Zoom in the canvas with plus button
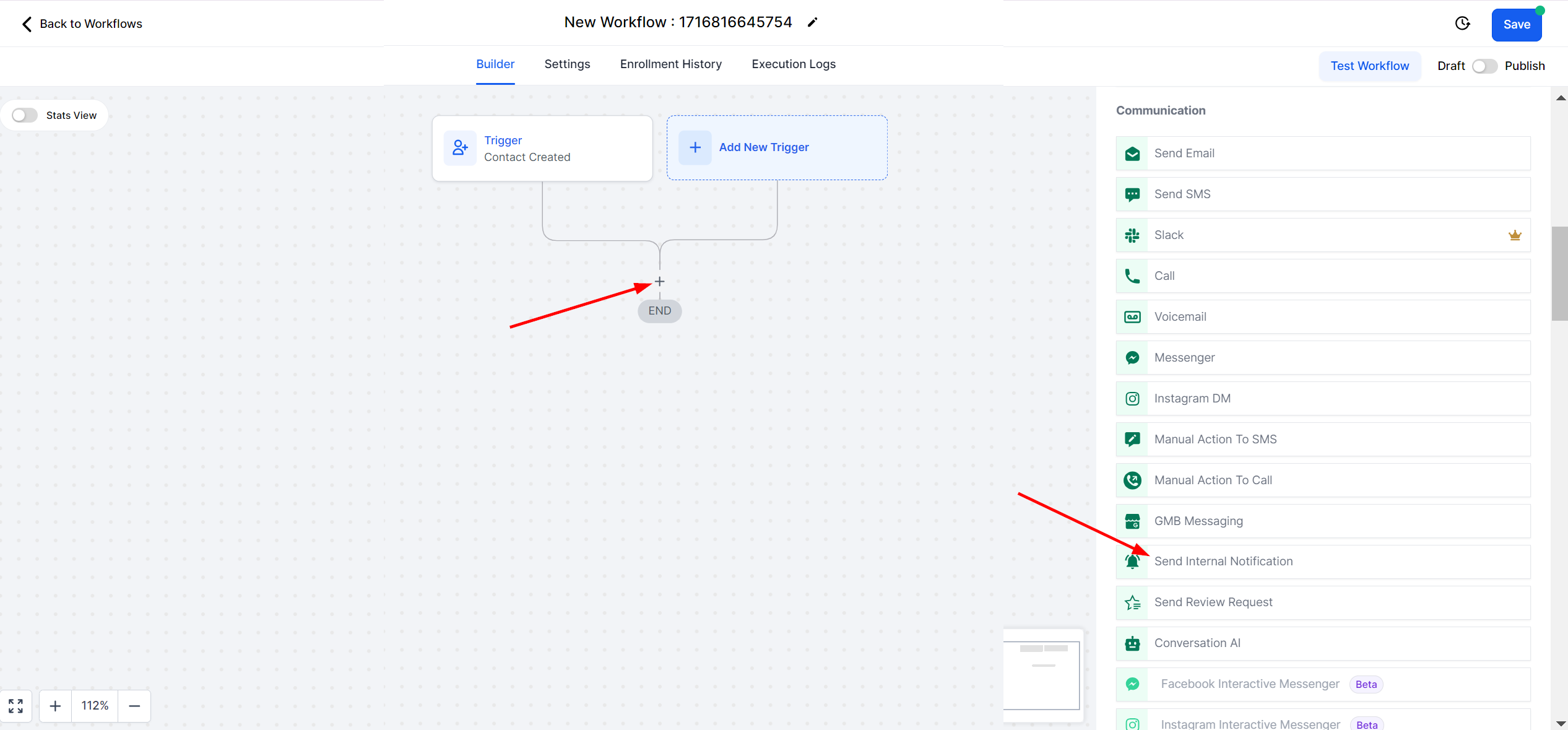The height and width of the screenshot is (730, 1568). tap(55, 706)
